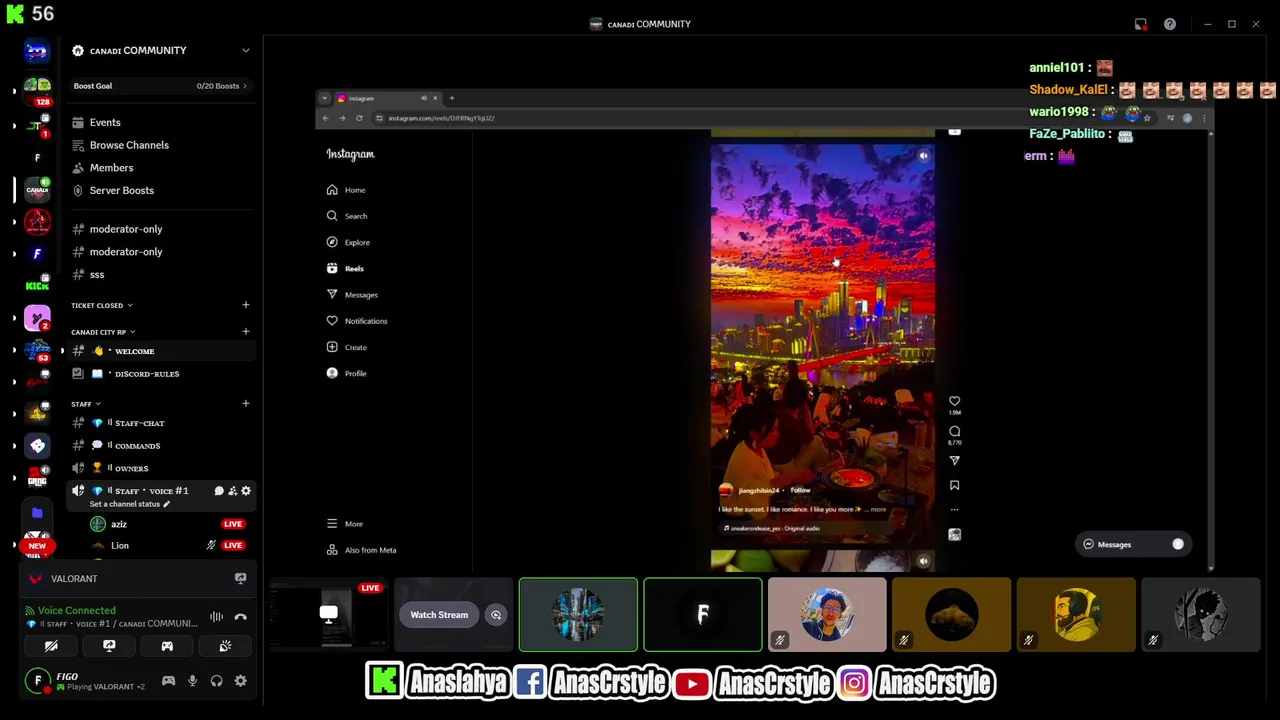Open chat for STAFF VOICE #1
Image resolution: width=1280 pixels, height=720 pixels.
[x=219, y=491]
